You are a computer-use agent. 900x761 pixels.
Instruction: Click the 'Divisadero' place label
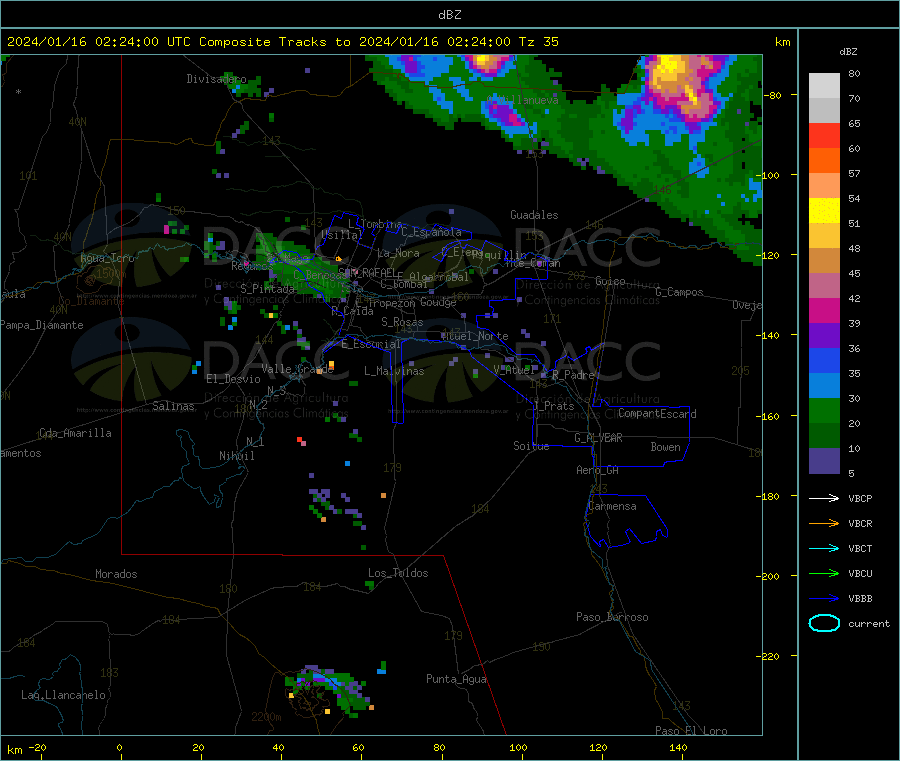point(216,79)
